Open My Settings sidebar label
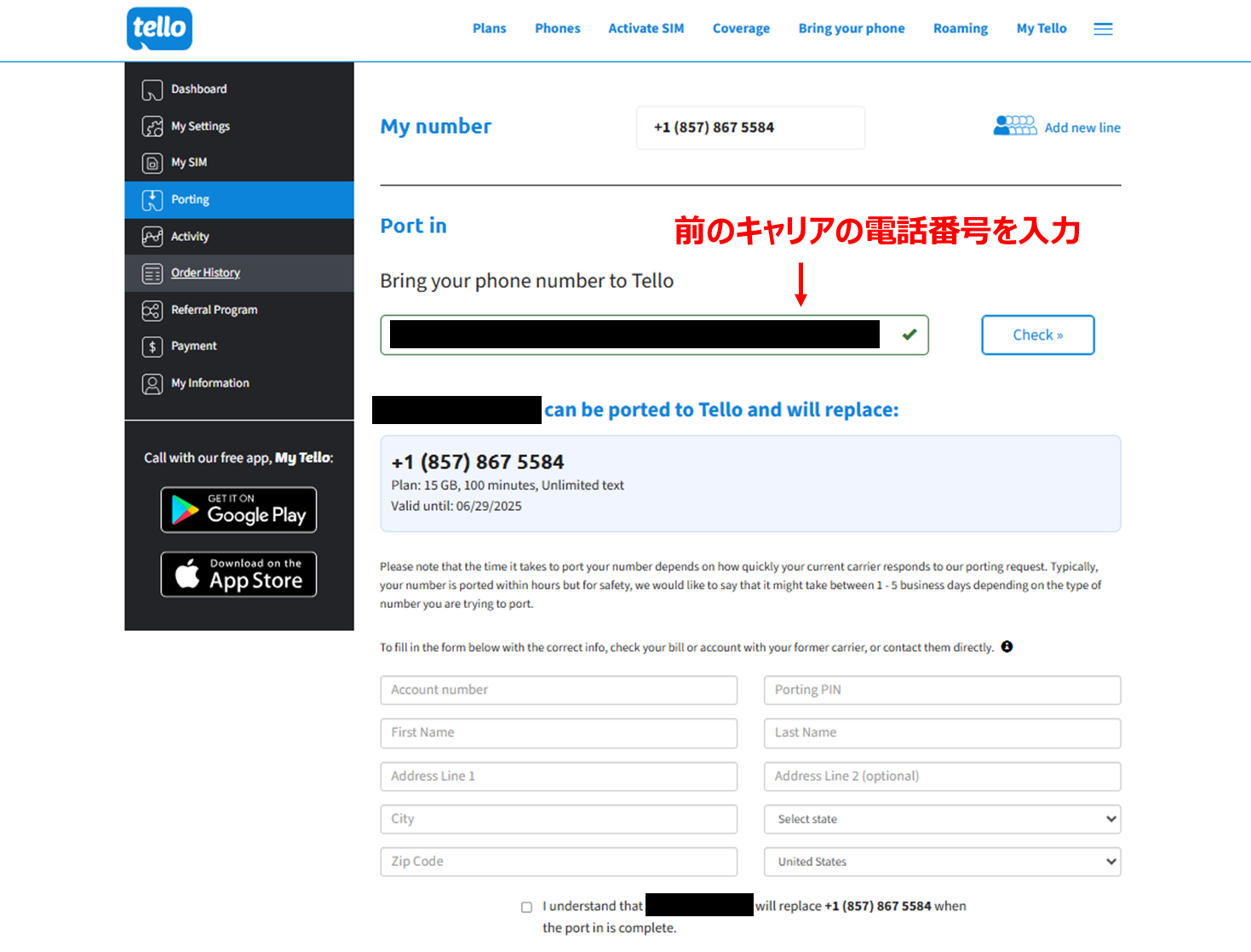 point(200,126)
